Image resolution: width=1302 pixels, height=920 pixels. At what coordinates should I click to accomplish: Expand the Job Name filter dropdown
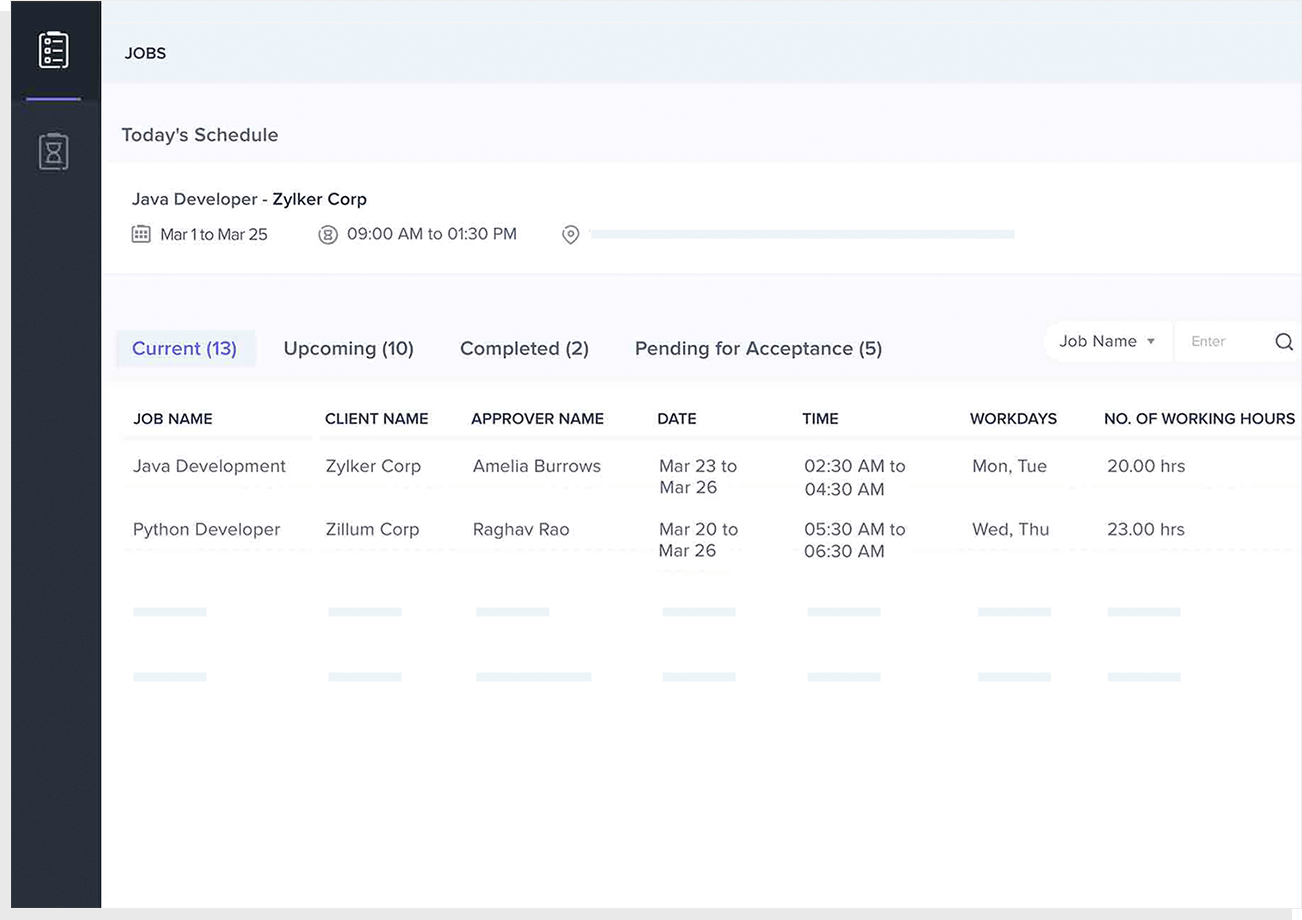1107,342
